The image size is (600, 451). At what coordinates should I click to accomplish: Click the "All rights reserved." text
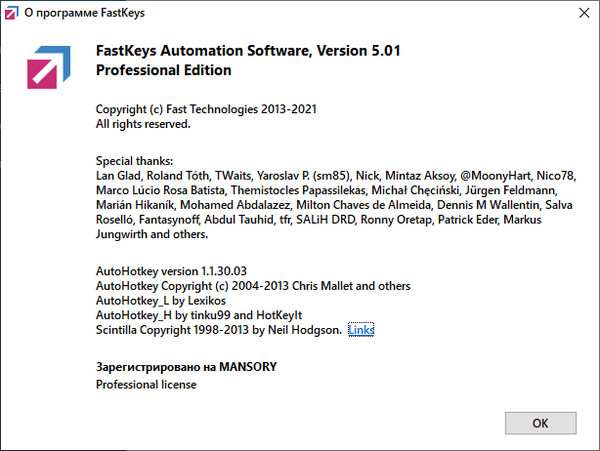tap(143, 124)
